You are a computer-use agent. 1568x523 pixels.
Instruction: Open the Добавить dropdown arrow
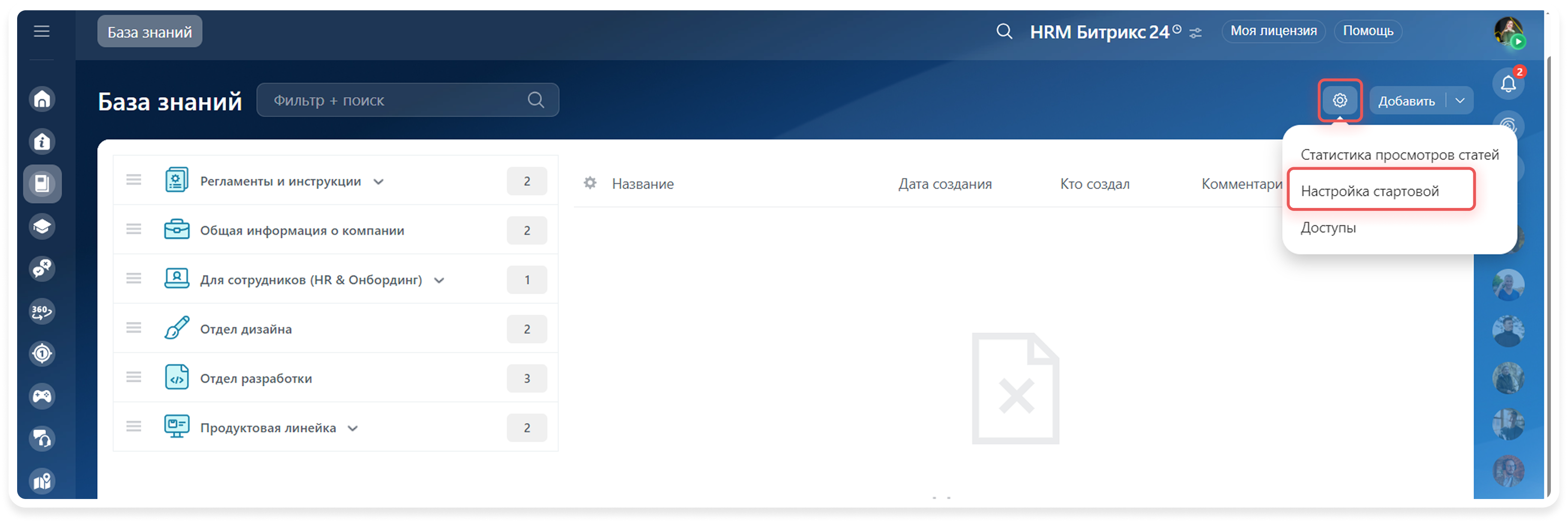tap(1459, 100)
